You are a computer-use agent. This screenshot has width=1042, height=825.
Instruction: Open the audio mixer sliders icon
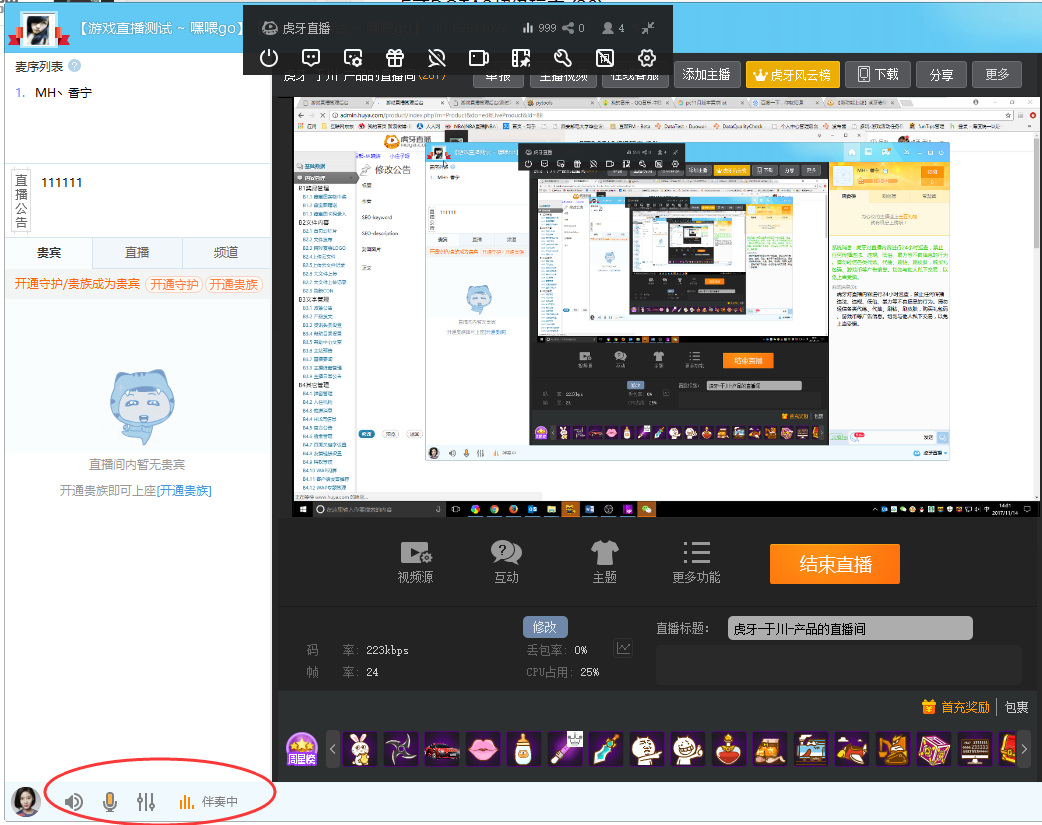pos(146,802)
